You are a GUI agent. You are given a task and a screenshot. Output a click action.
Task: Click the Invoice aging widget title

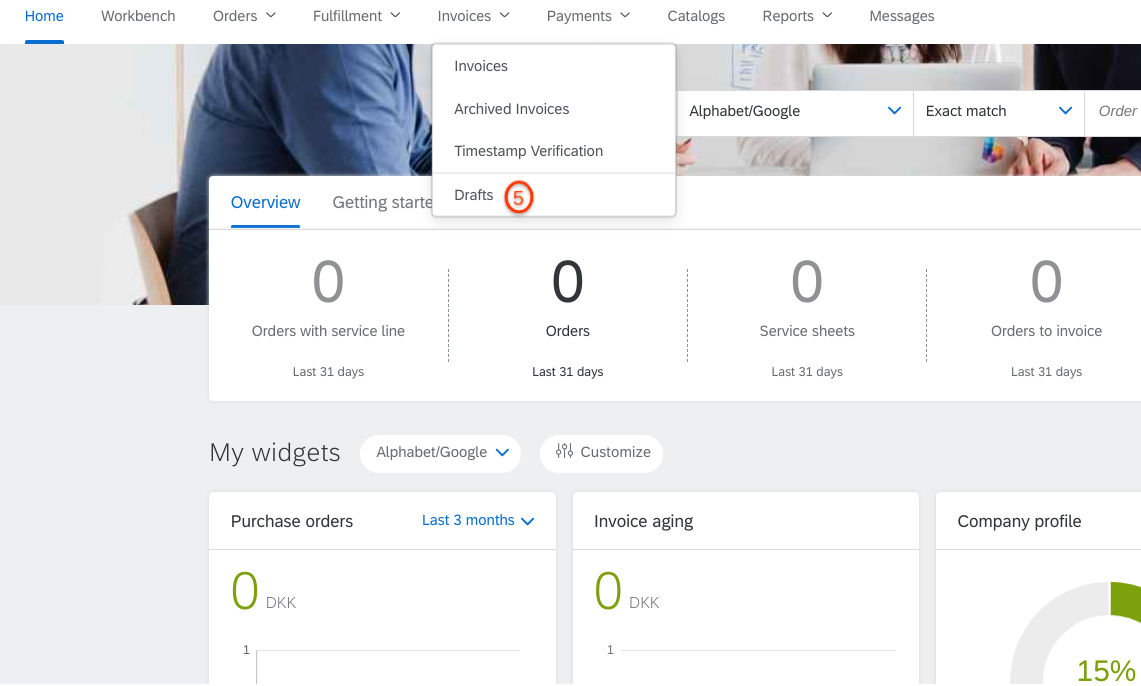tap(643, 522)
